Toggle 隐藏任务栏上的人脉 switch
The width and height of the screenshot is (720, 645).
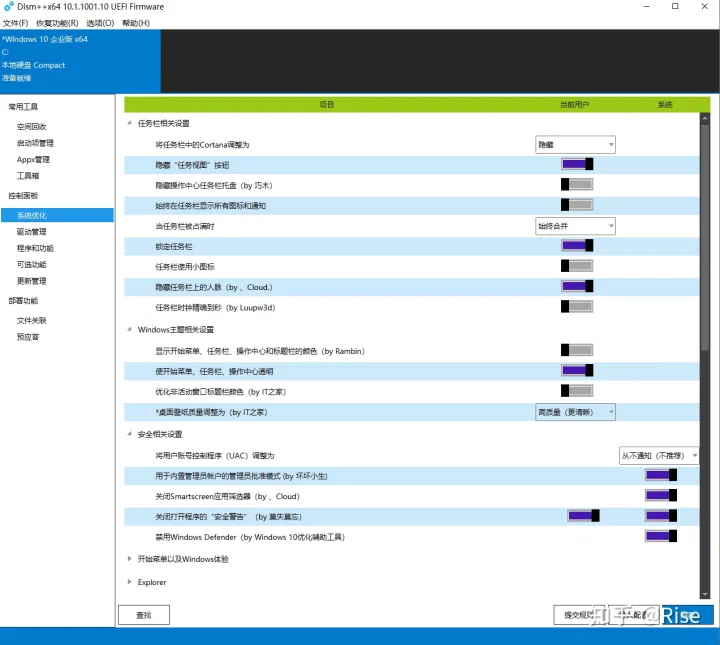coord(577,286)
